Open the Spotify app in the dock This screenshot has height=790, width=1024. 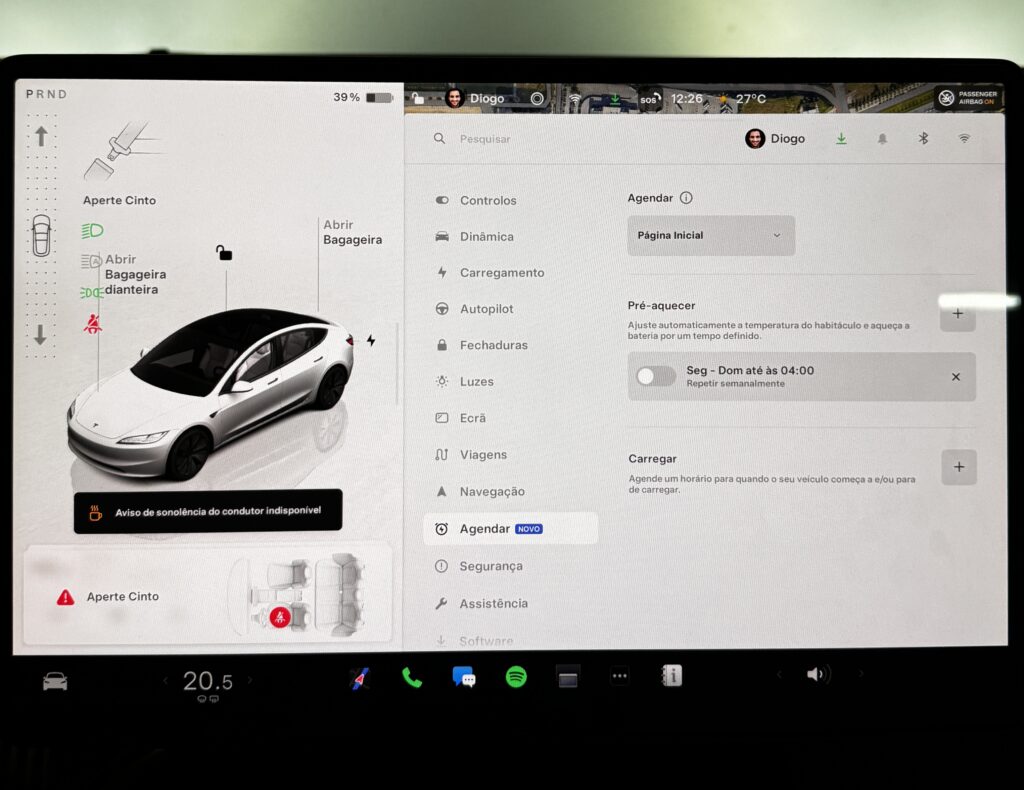516,677
